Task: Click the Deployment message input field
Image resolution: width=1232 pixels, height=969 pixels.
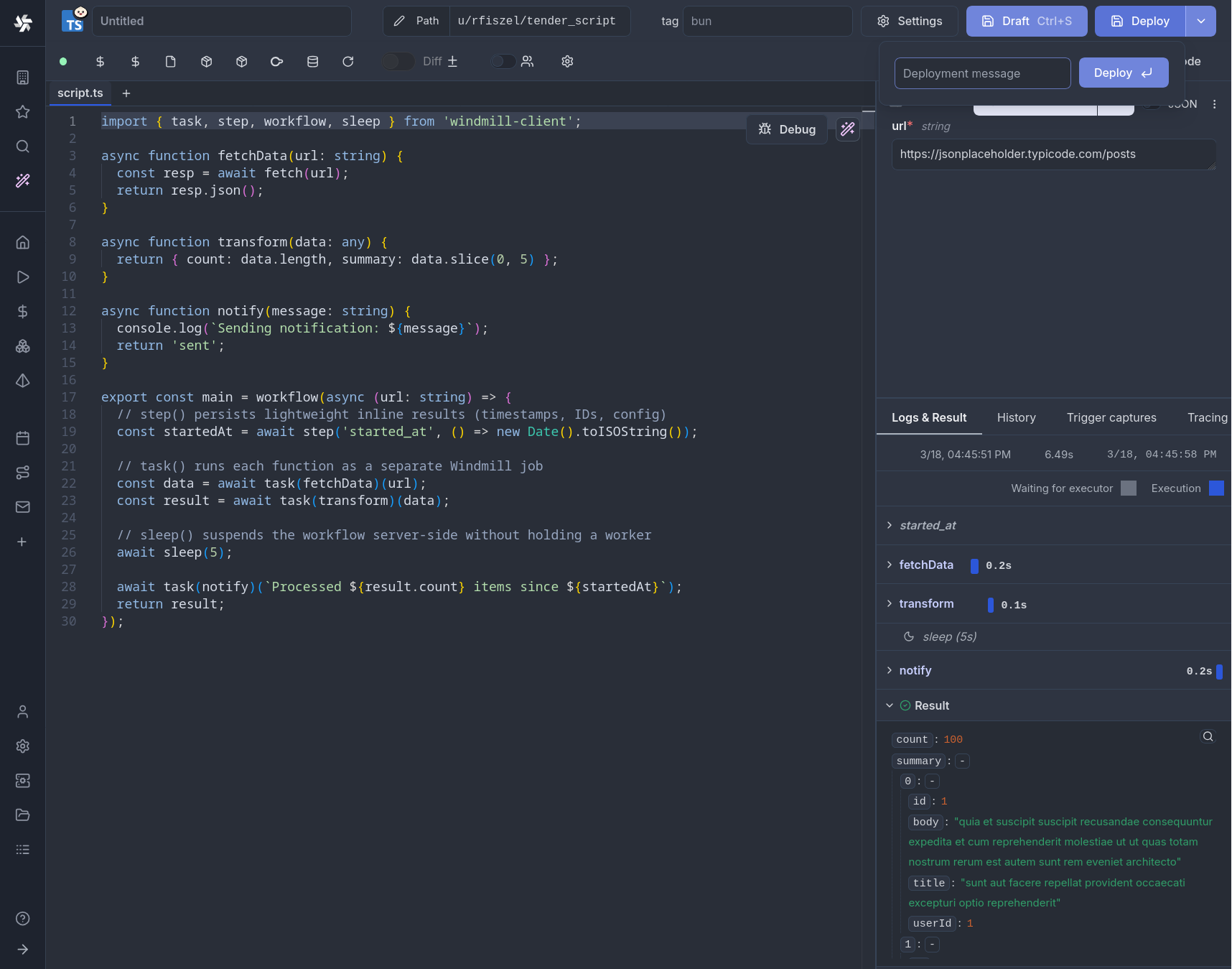Action: pos(981,73)
